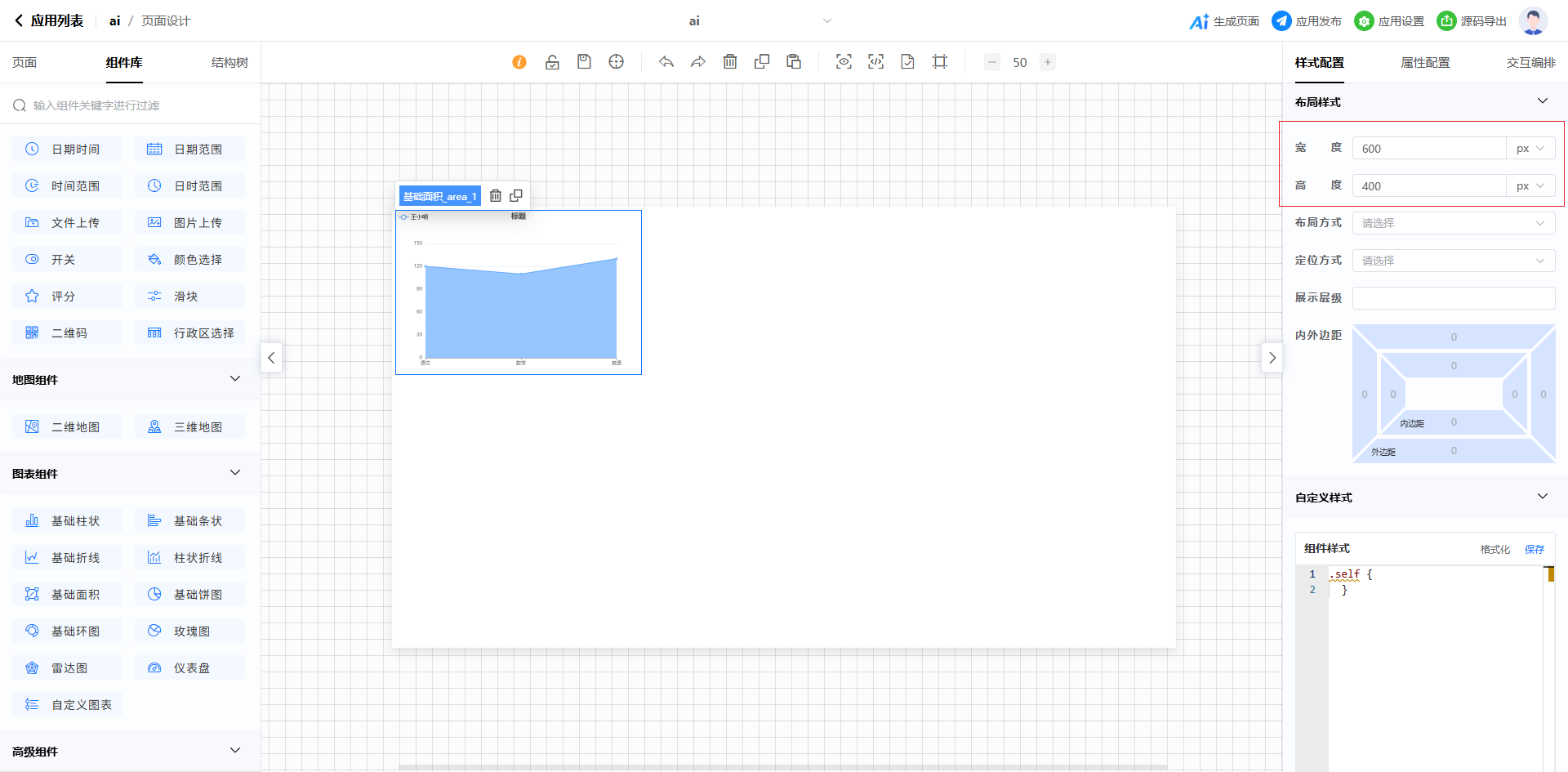Click the 应用发布 button

point(1307,21)
